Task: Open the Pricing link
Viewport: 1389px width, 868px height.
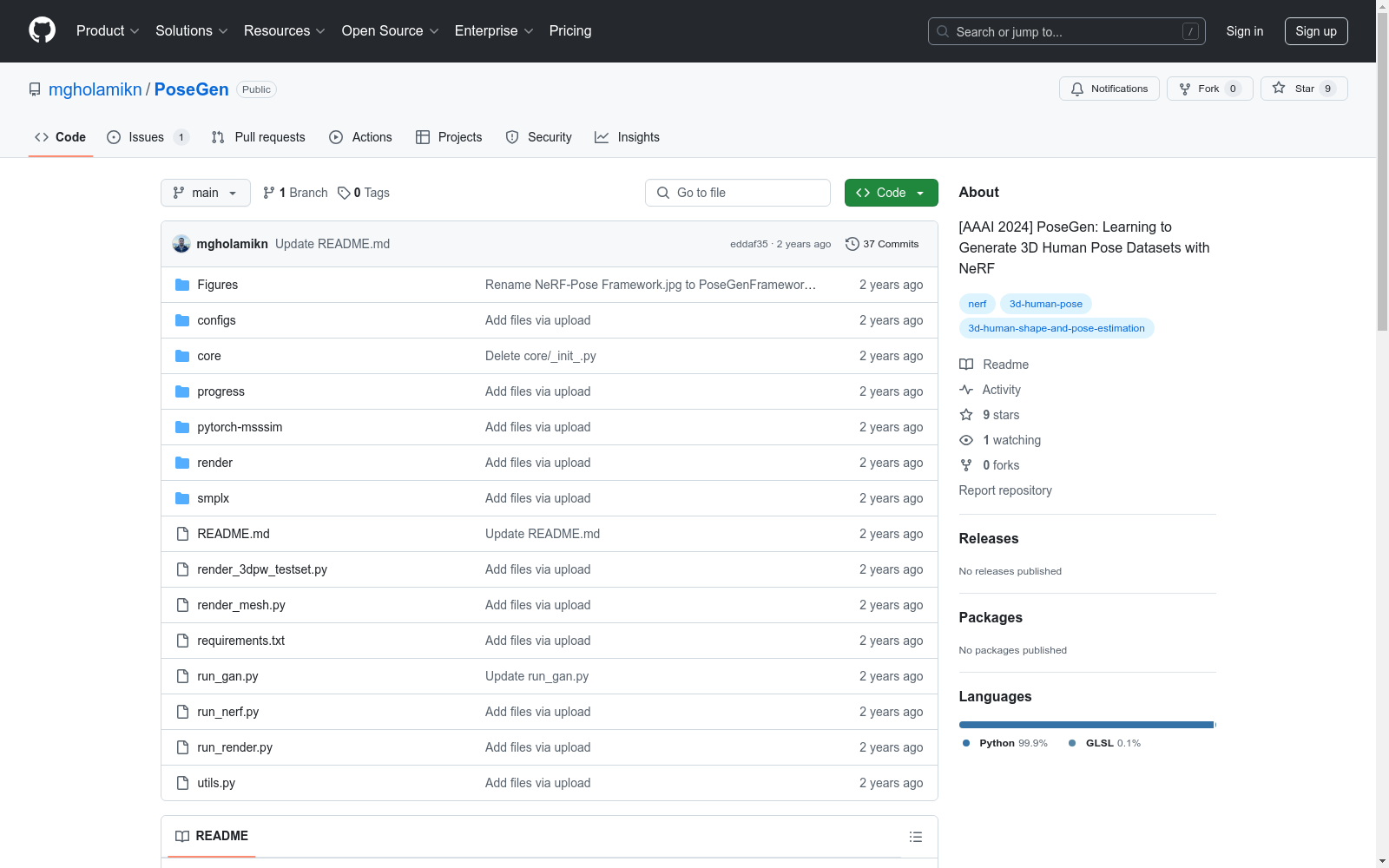Action: [x=570, y=30]
